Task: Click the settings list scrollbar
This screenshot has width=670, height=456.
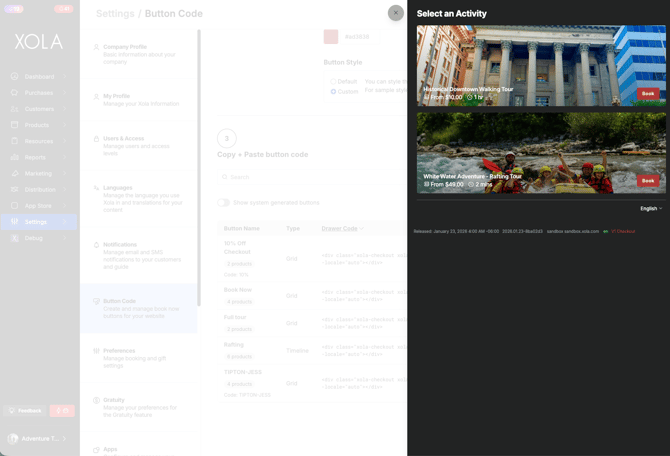Action: coord(199,168)
